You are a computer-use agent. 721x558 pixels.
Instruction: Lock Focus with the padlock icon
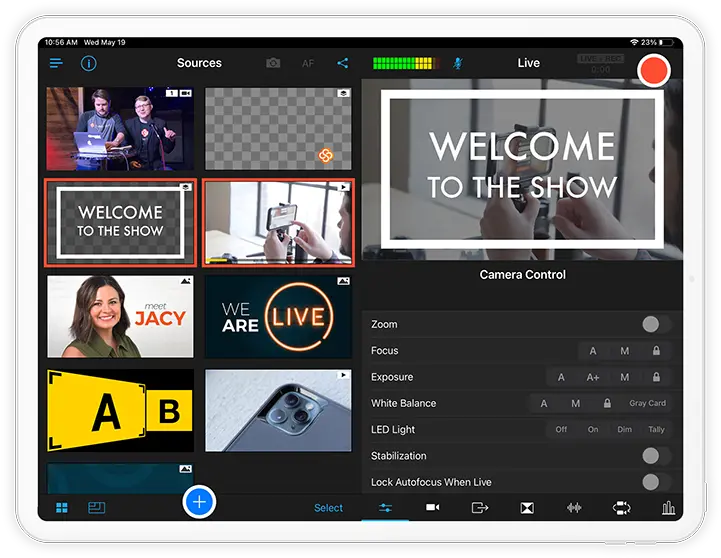click(x=656, y=351)
